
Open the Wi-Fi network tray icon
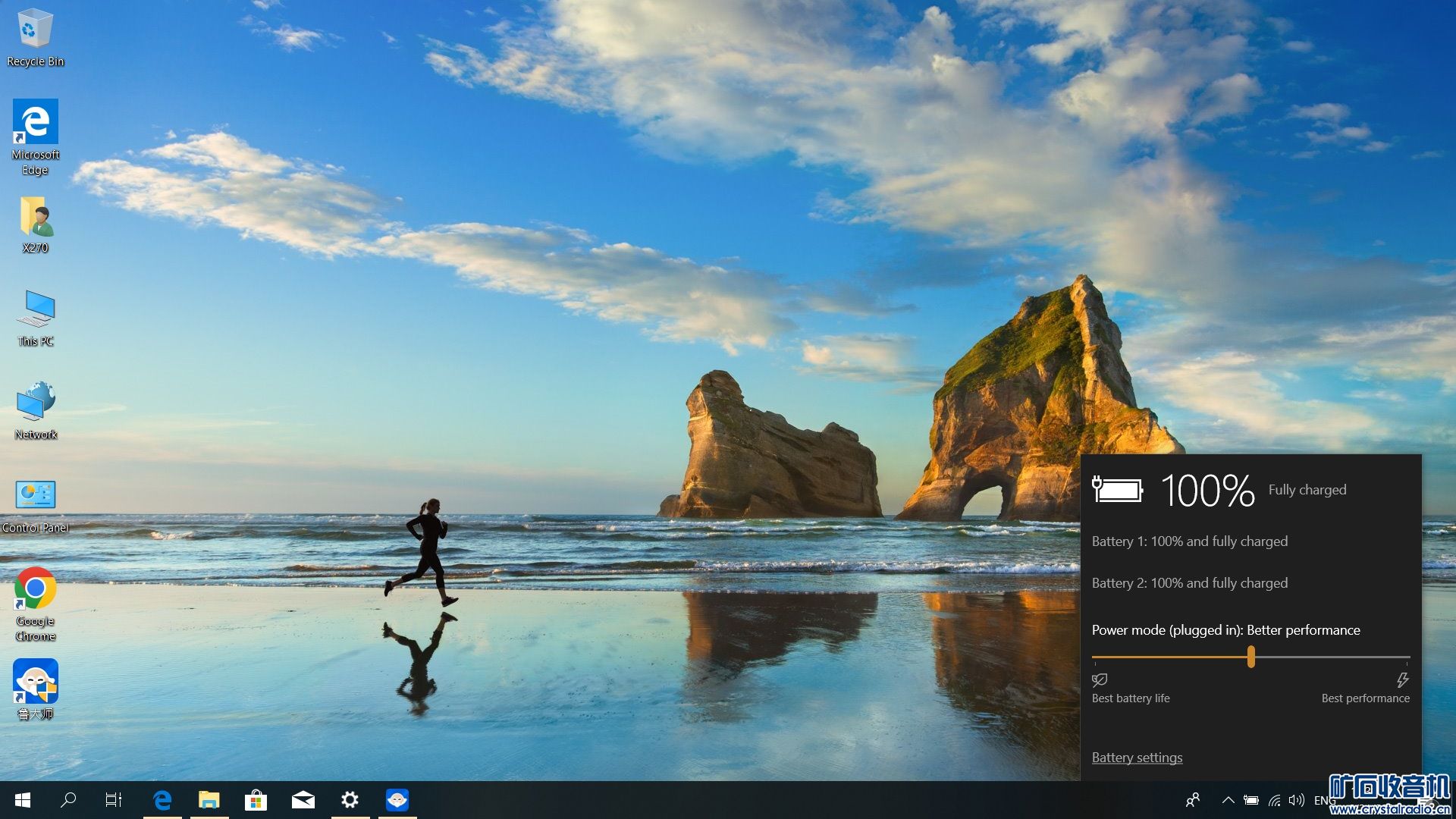[1275, 800]
